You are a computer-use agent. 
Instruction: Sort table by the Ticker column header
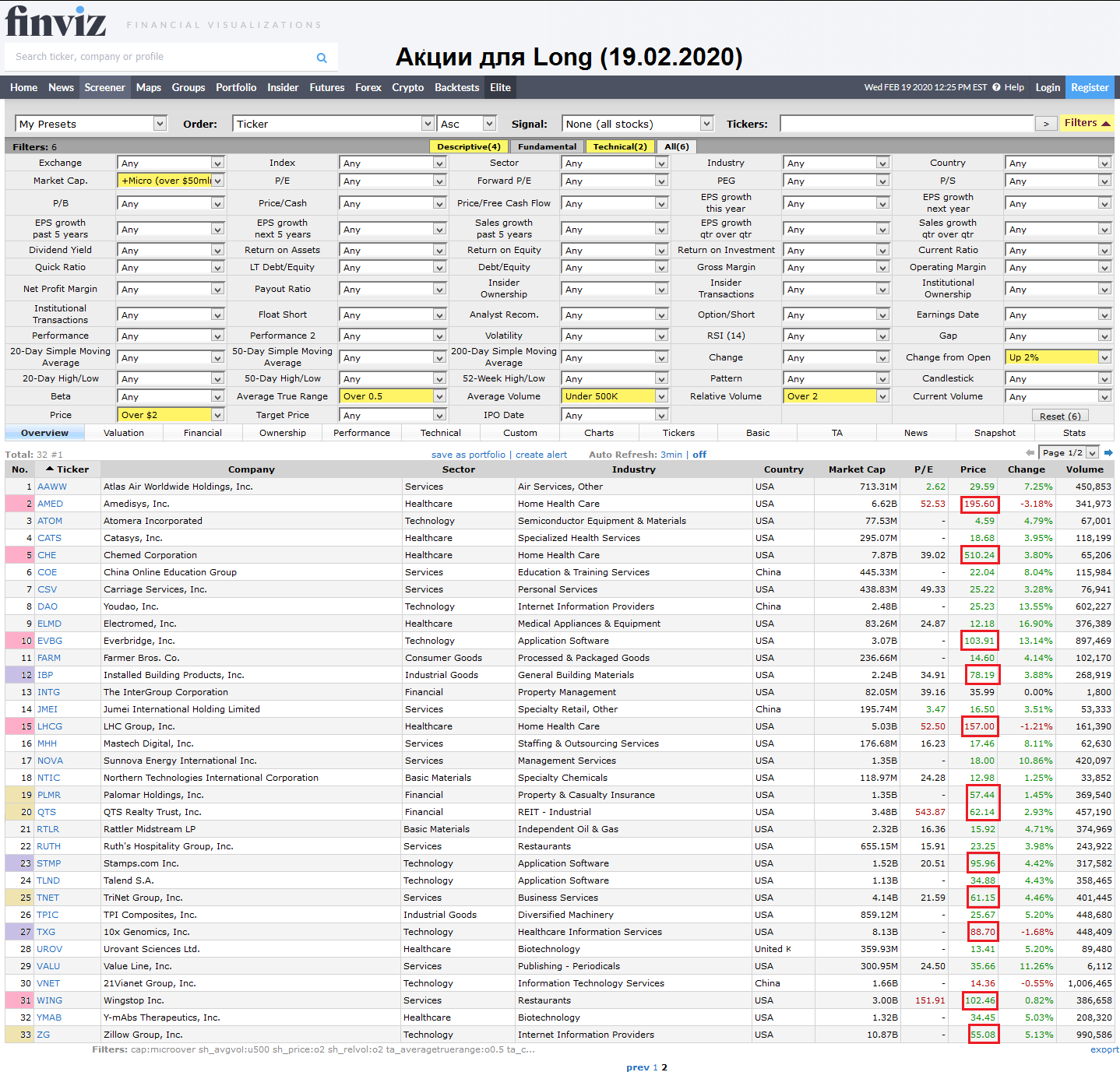pyautogui.click(x=68, y=469)
